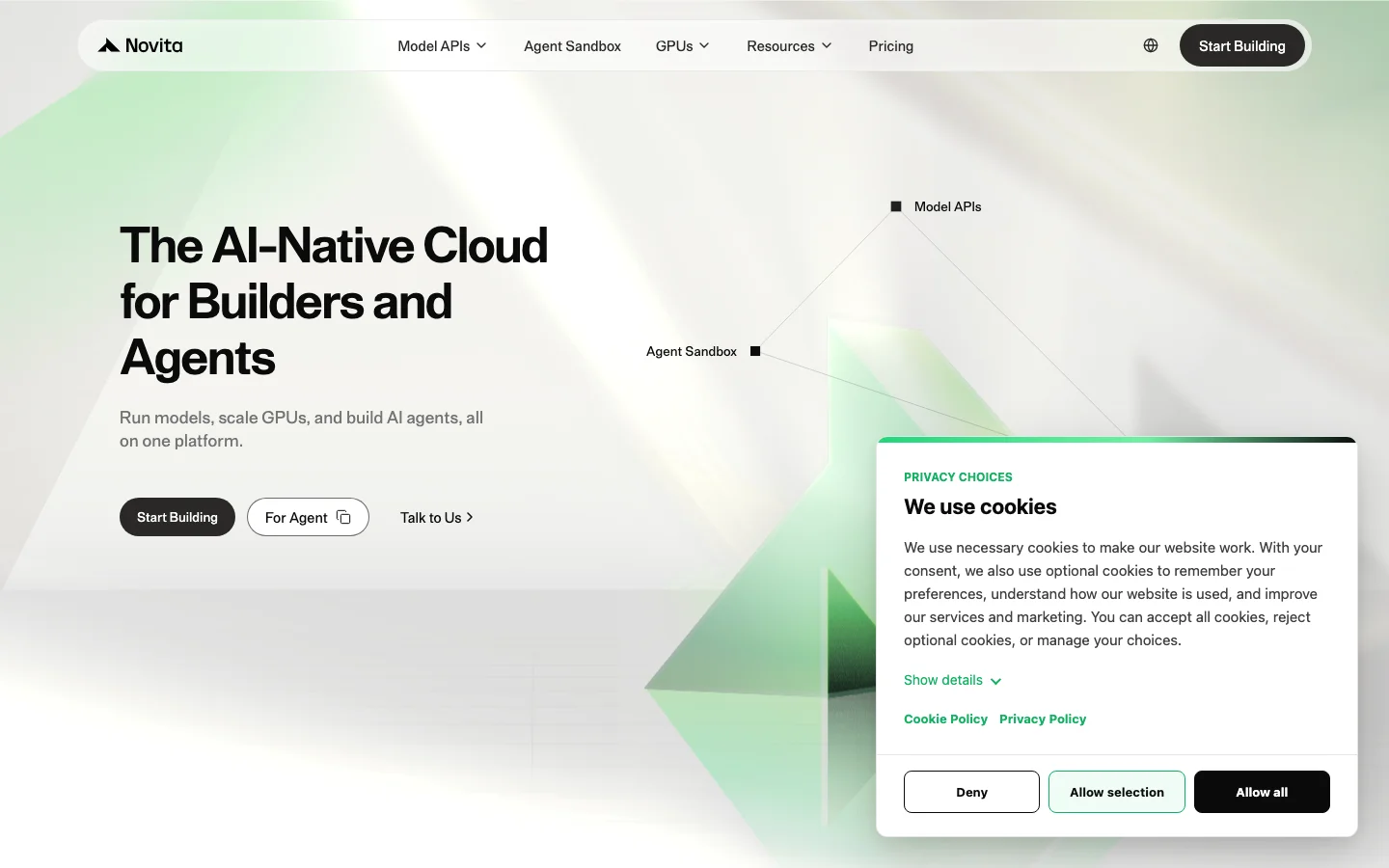The width and height of the screenshot is (1389, 868).
Task: Open the Cookie Policy link
Action: click(x=945, y=719)
